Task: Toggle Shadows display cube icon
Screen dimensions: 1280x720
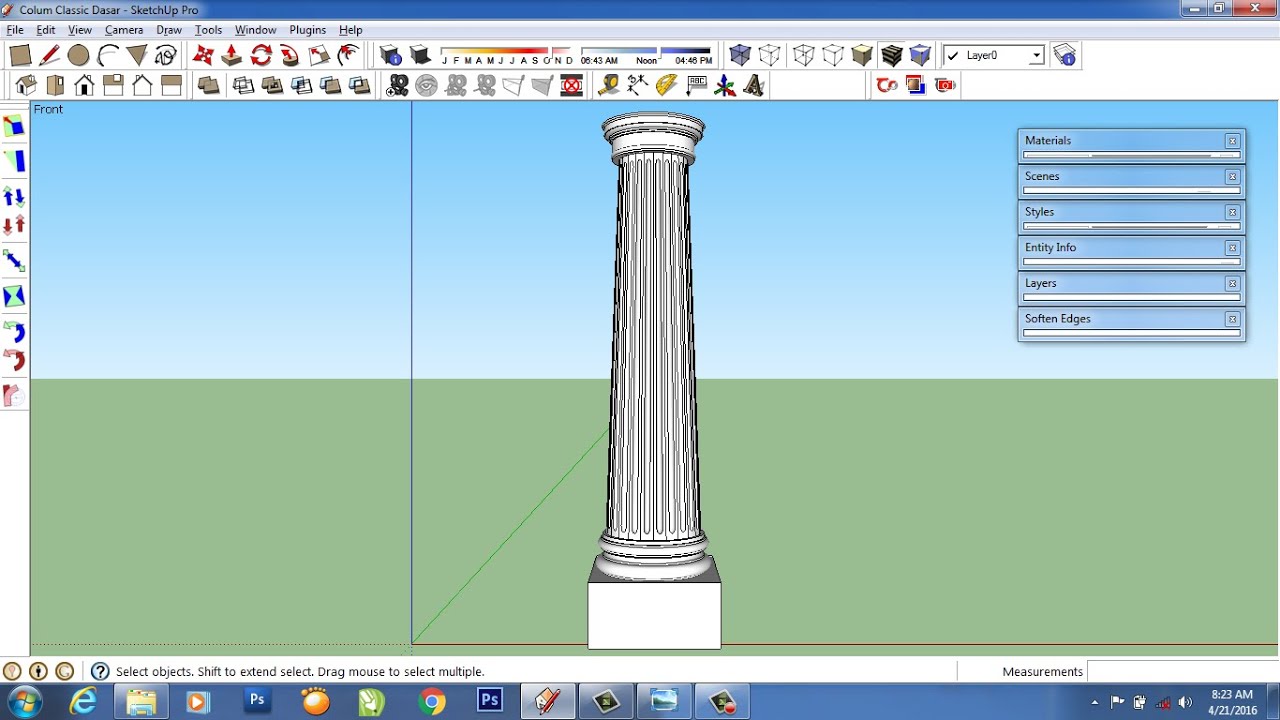Action: click(420, 56)
